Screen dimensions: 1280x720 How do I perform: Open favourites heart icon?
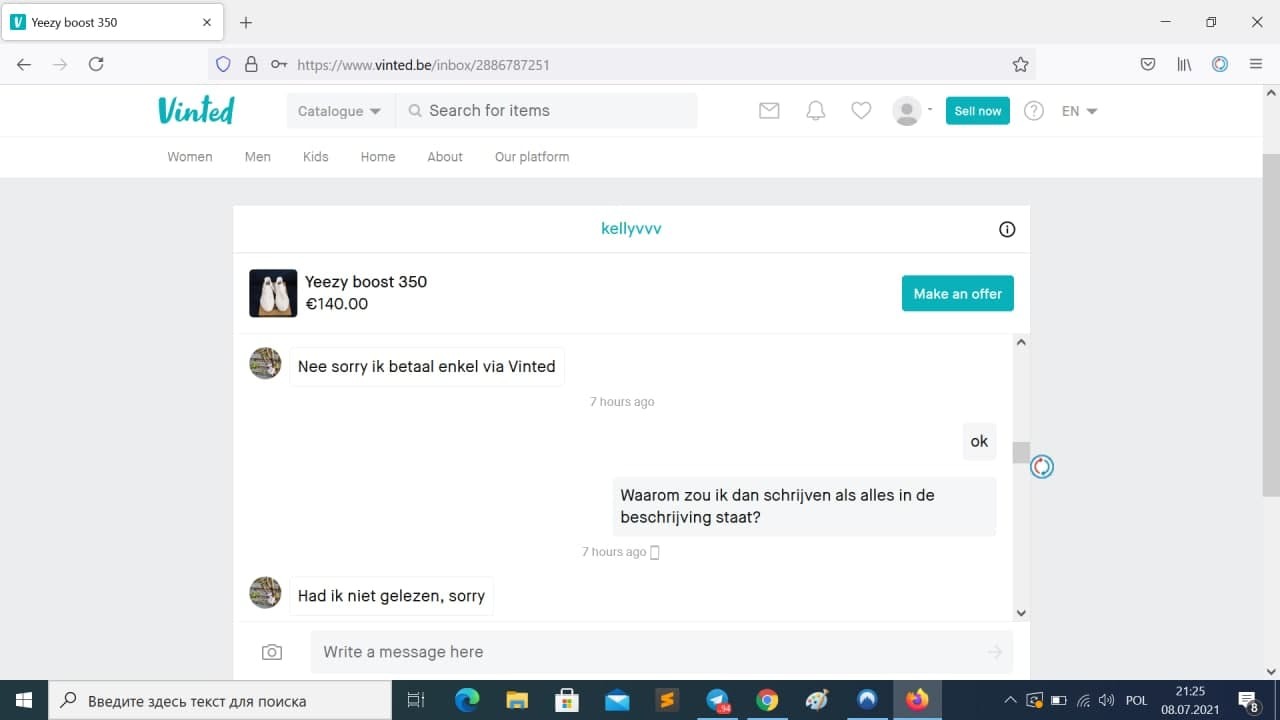click(861, 111)
